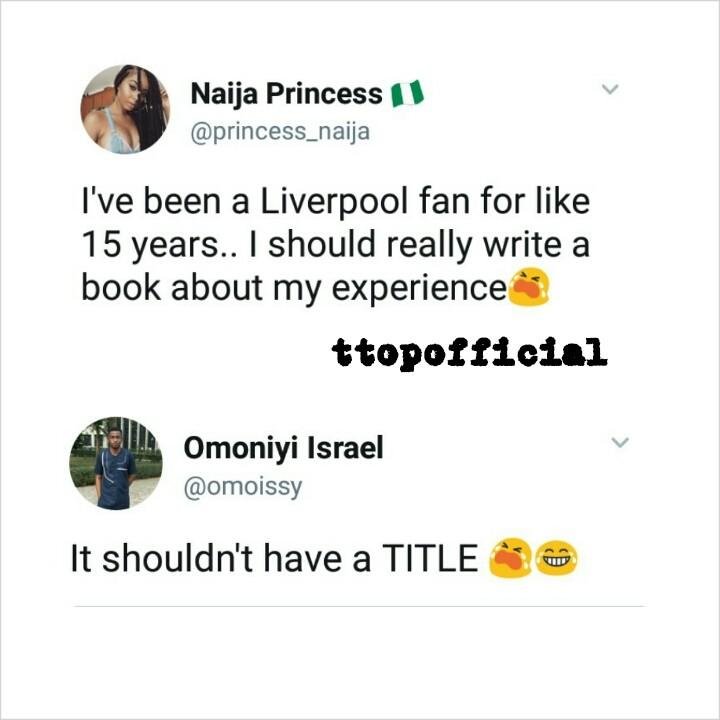
Task: Click the ttopofficial watermark text
Action: (x=469, y=354)
